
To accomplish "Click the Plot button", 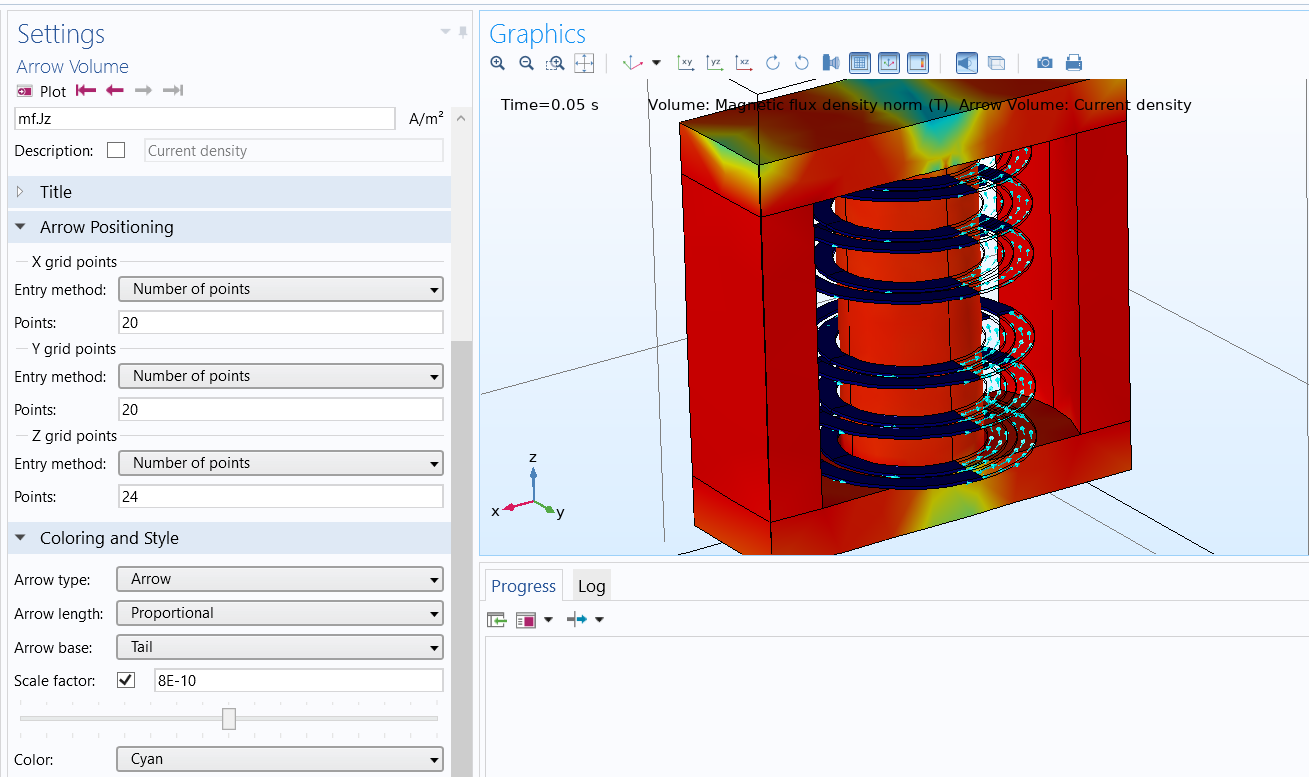I will click(42, 91).
